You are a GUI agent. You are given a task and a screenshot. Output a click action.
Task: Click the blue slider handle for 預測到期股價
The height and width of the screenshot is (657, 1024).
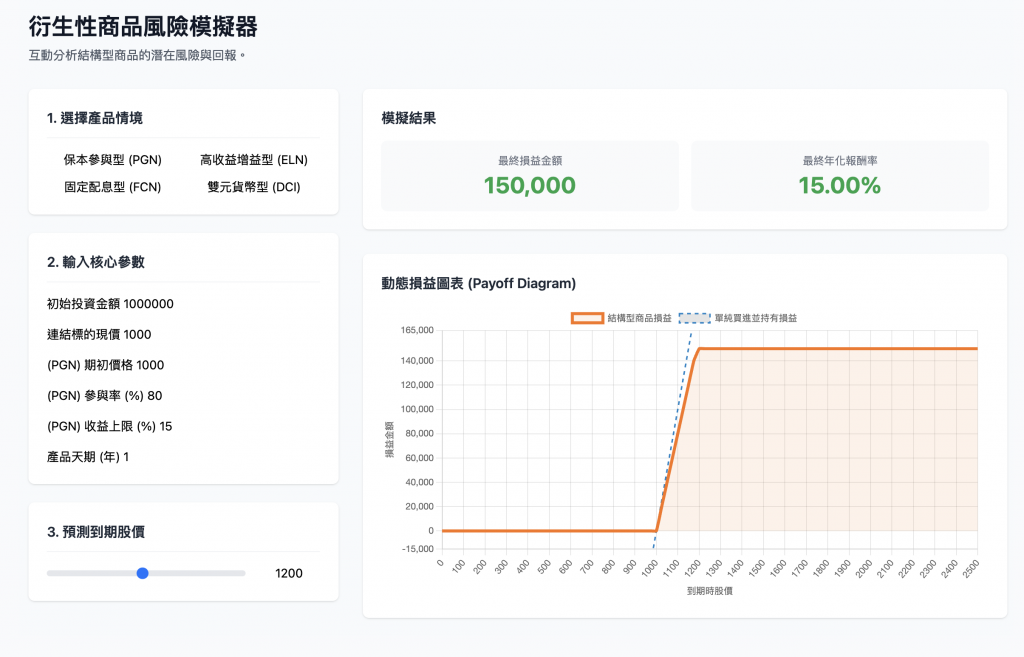142,573
